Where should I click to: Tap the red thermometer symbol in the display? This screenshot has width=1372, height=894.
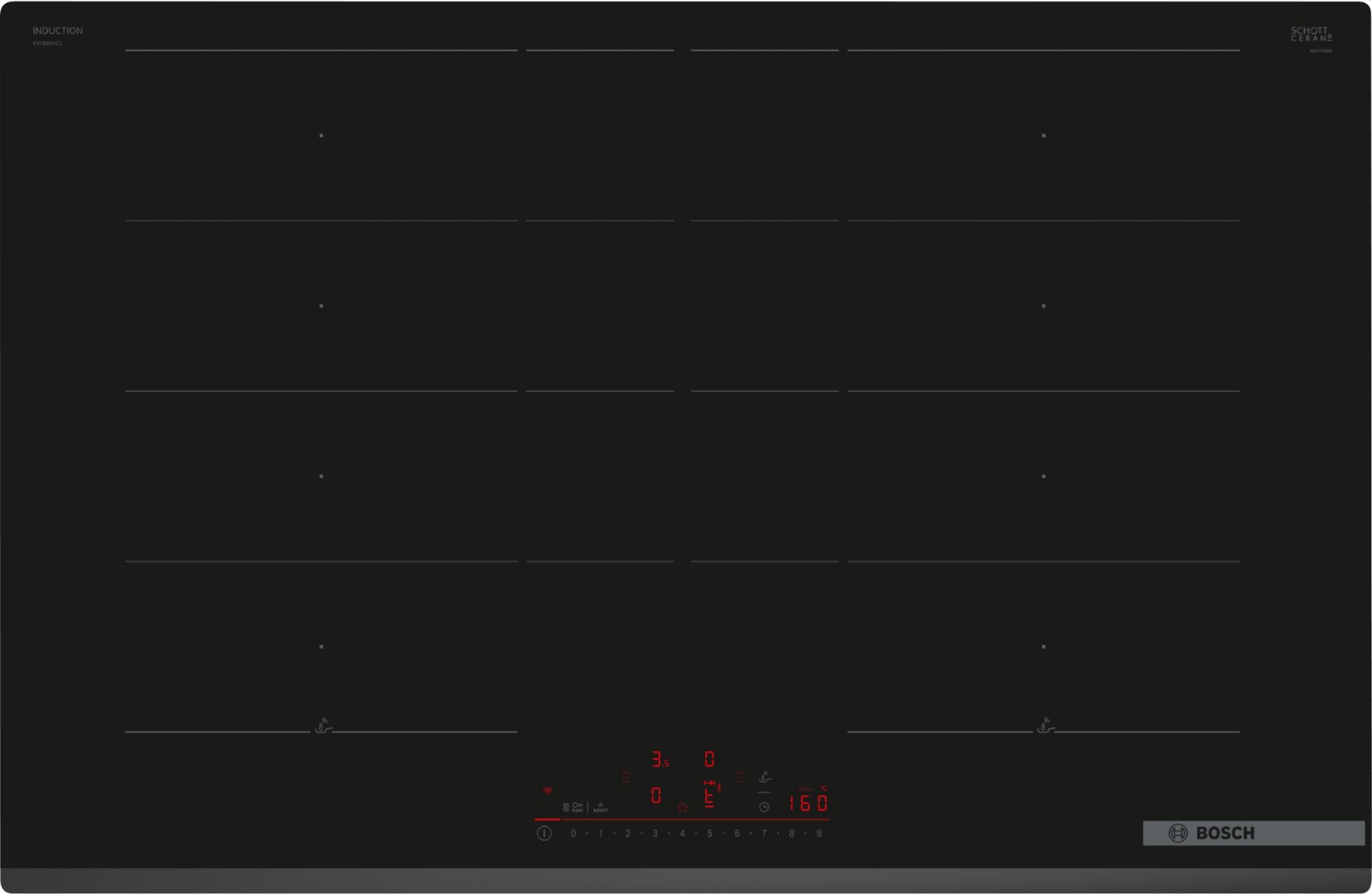(x=719, y=788)
